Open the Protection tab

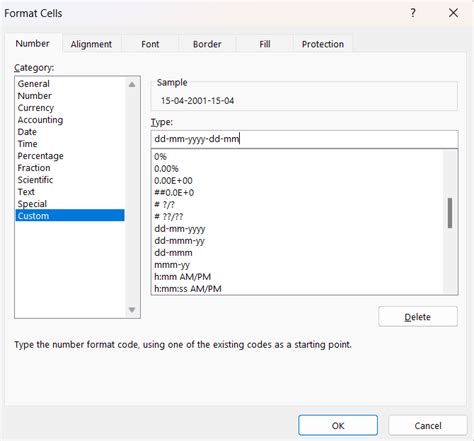[323, 44]
